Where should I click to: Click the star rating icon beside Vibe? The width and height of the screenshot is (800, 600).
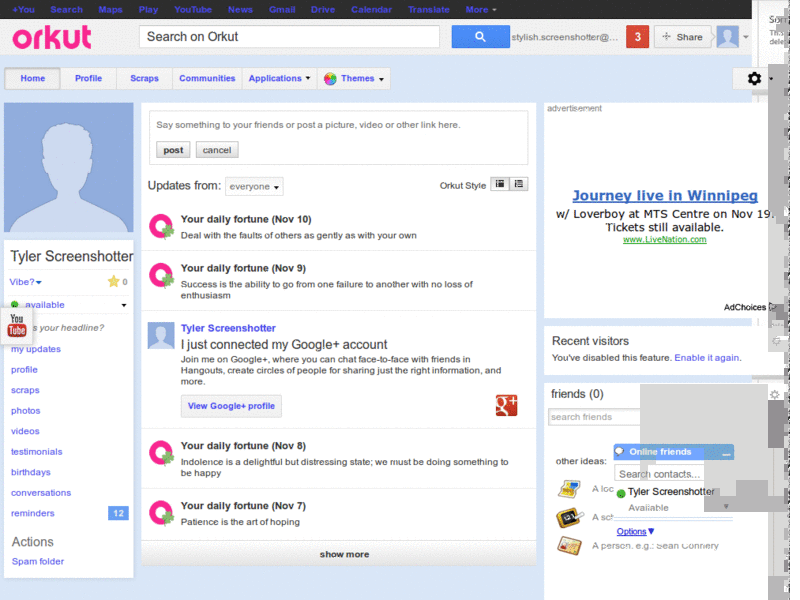[113, 281]
